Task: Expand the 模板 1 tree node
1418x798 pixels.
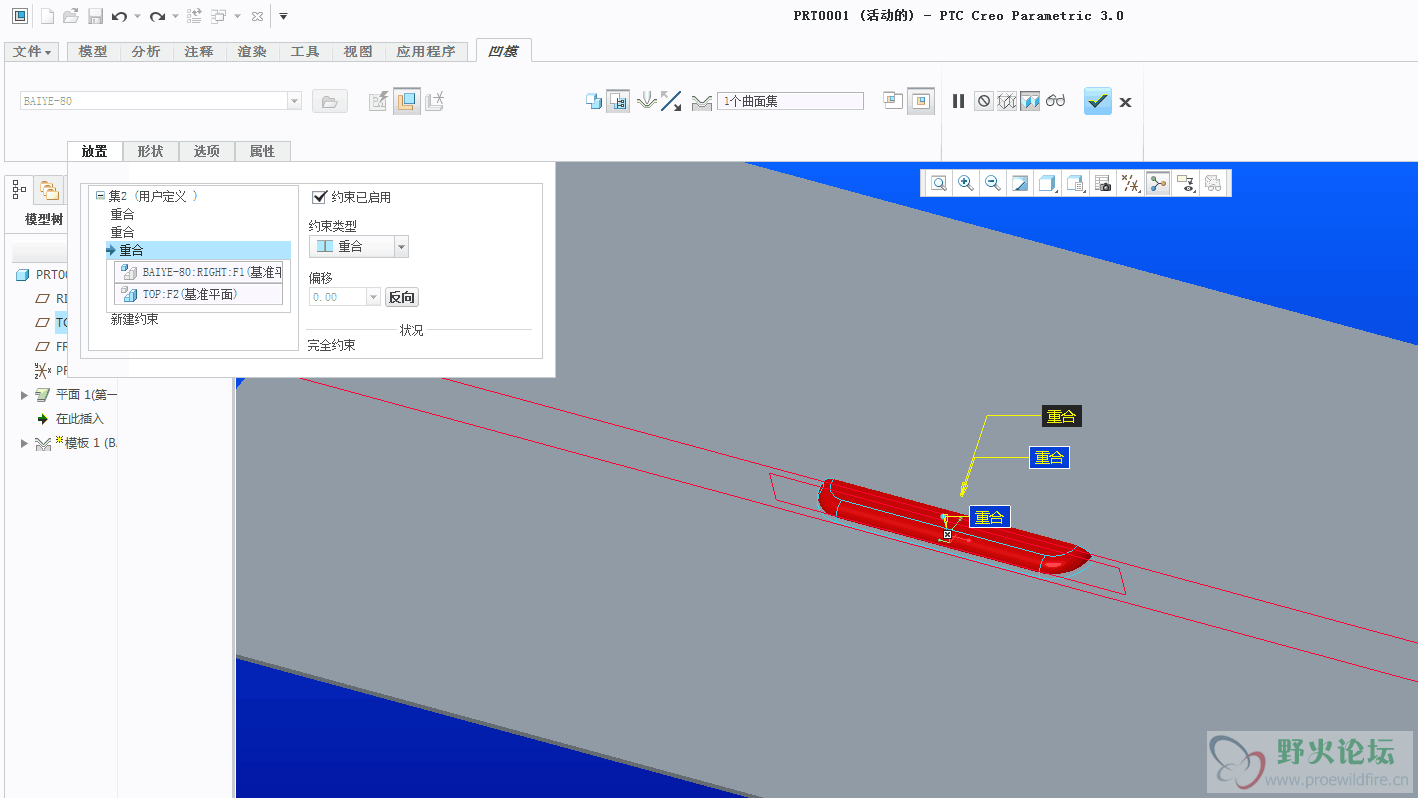Action: (24, 443)
